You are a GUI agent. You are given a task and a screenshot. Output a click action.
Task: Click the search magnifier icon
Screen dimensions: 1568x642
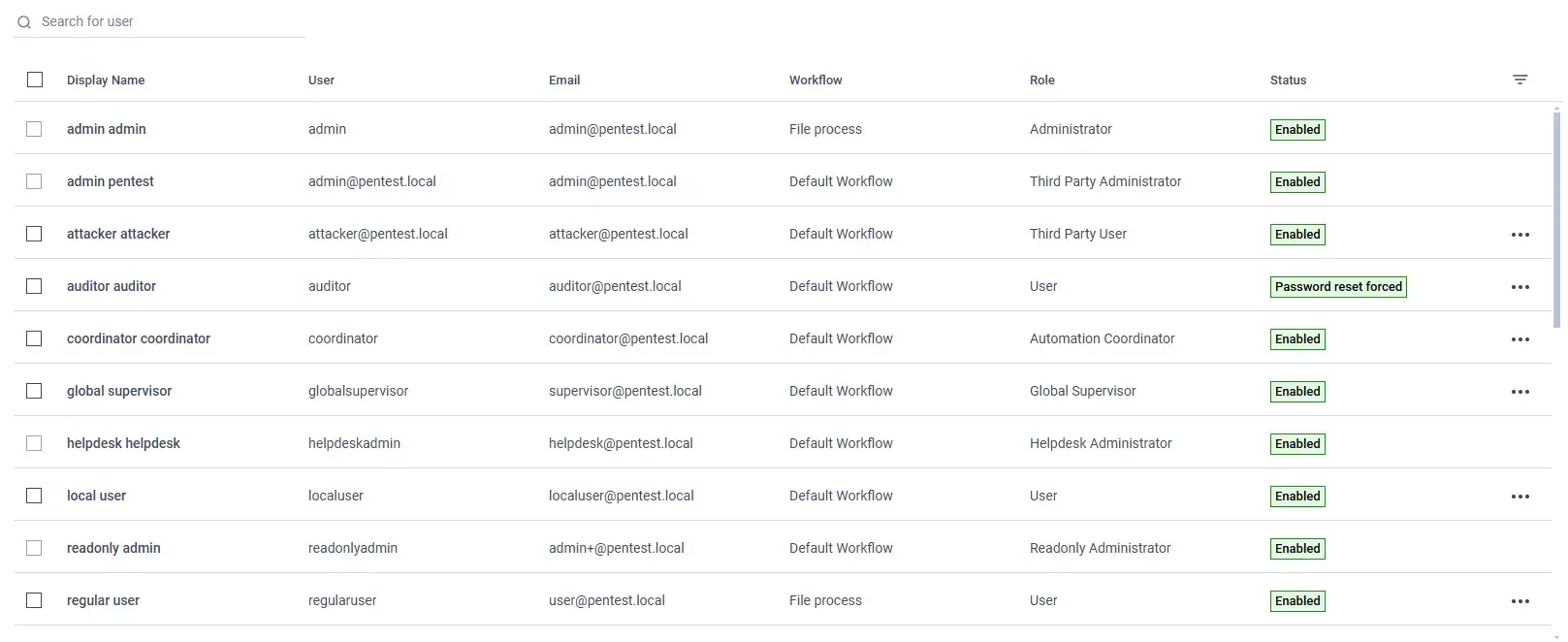pyautogui.click(x=24, y=22)
